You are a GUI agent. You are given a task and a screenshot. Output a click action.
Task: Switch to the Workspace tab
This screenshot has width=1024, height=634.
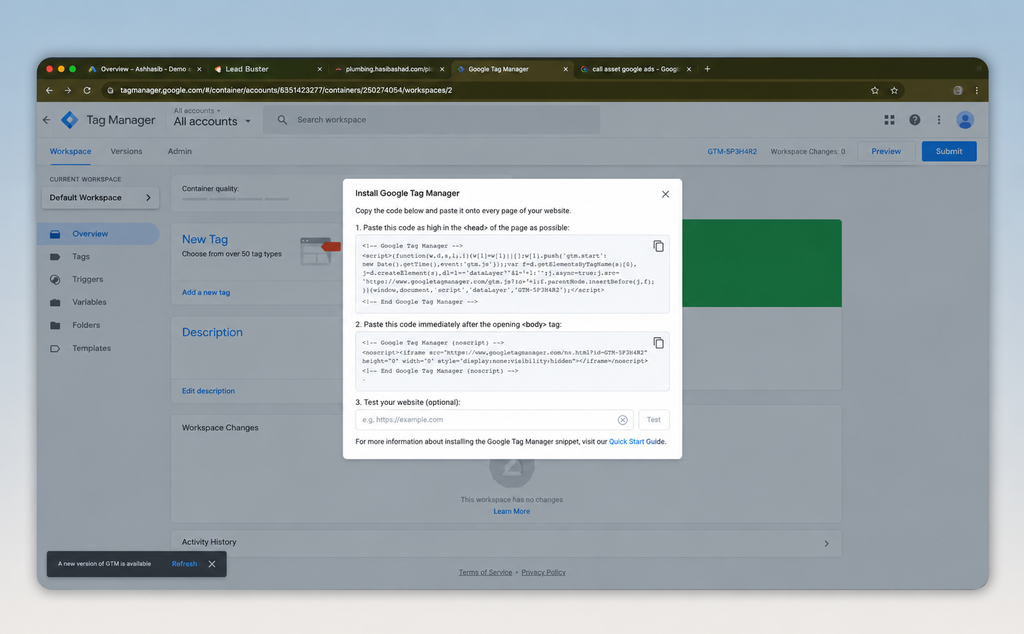pyautogui.click(x=71, y=151)
